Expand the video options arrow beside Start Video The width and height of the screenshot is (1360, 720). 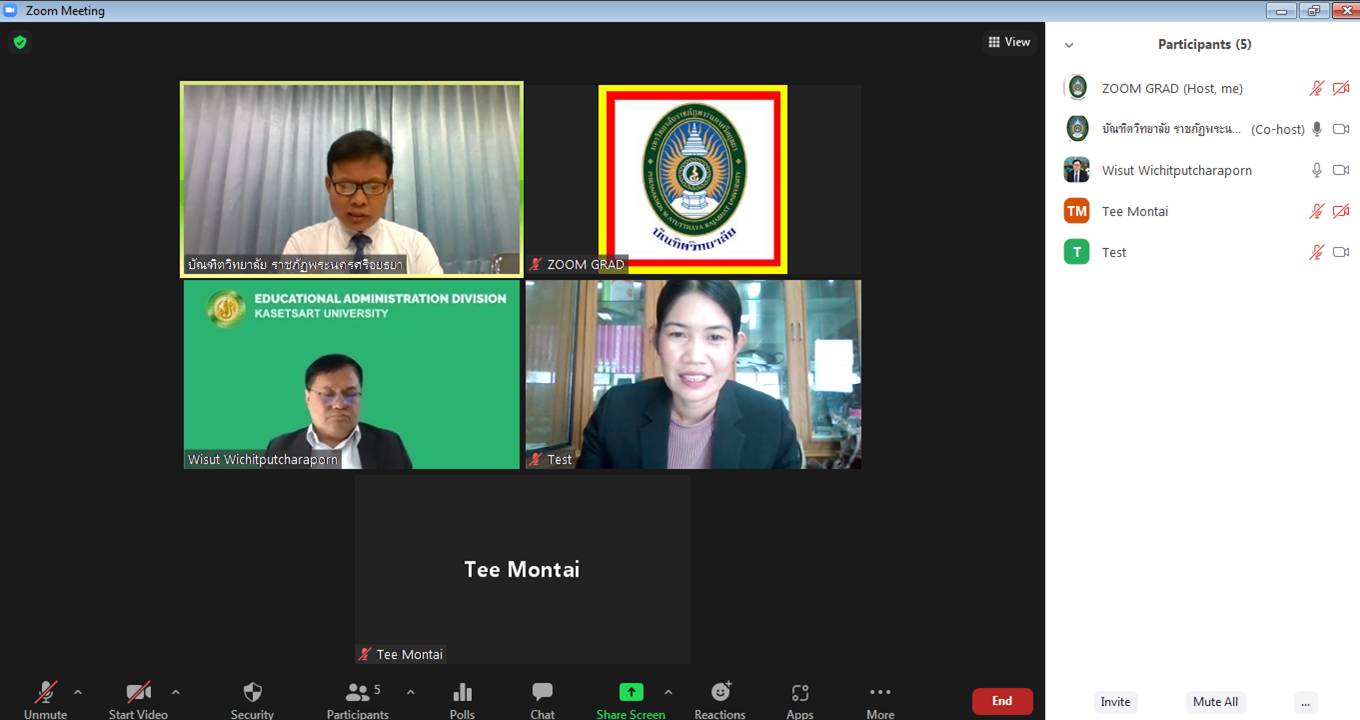click(176, 692)
